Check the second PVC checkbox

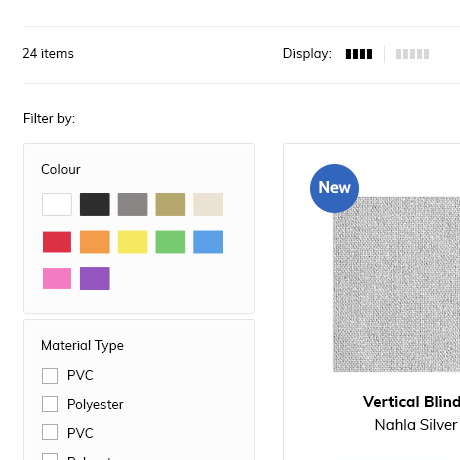click(x=50, y=432)
